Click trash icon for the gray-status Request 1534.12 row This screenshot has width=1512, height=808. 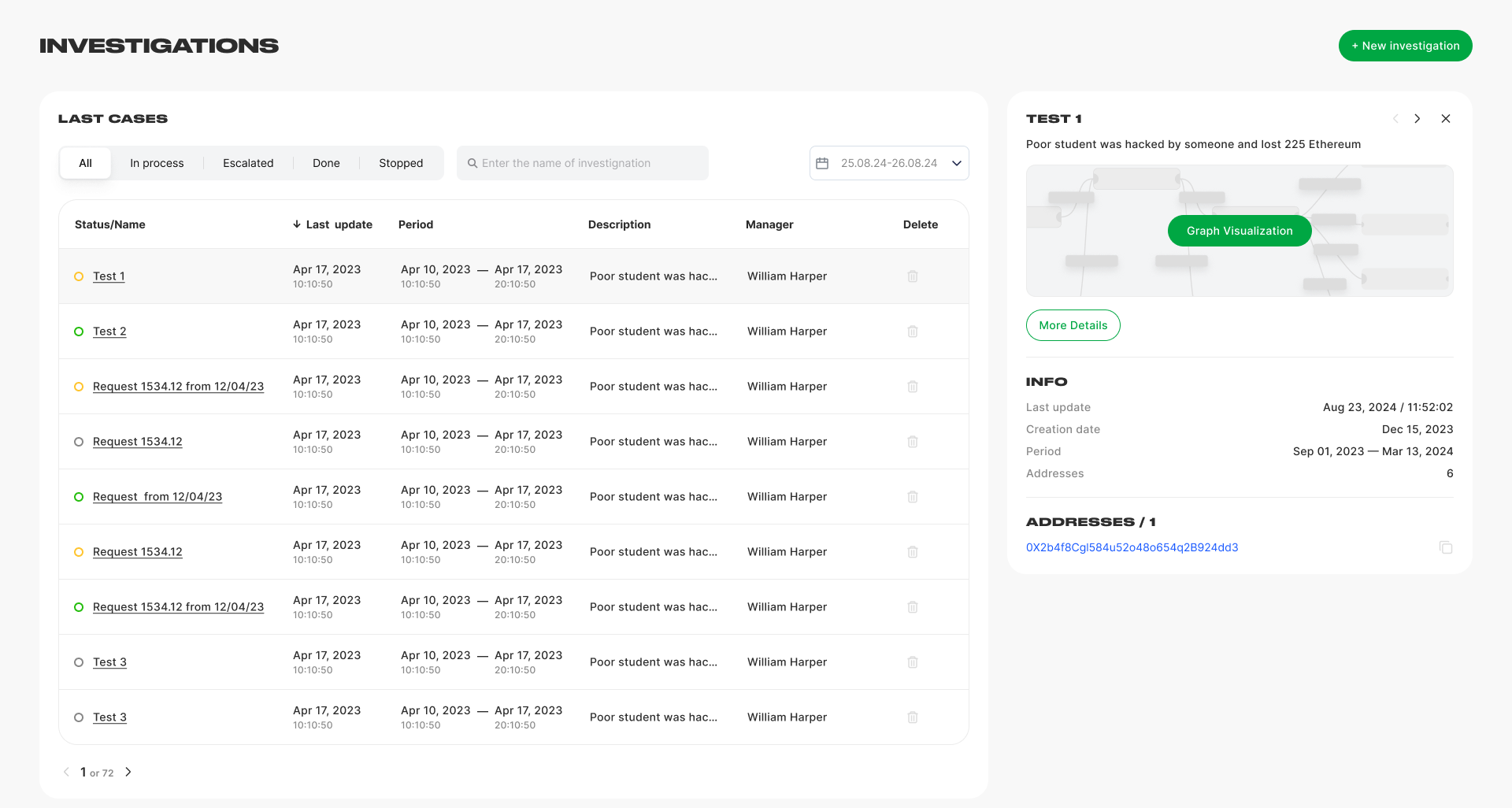(913, 442)
